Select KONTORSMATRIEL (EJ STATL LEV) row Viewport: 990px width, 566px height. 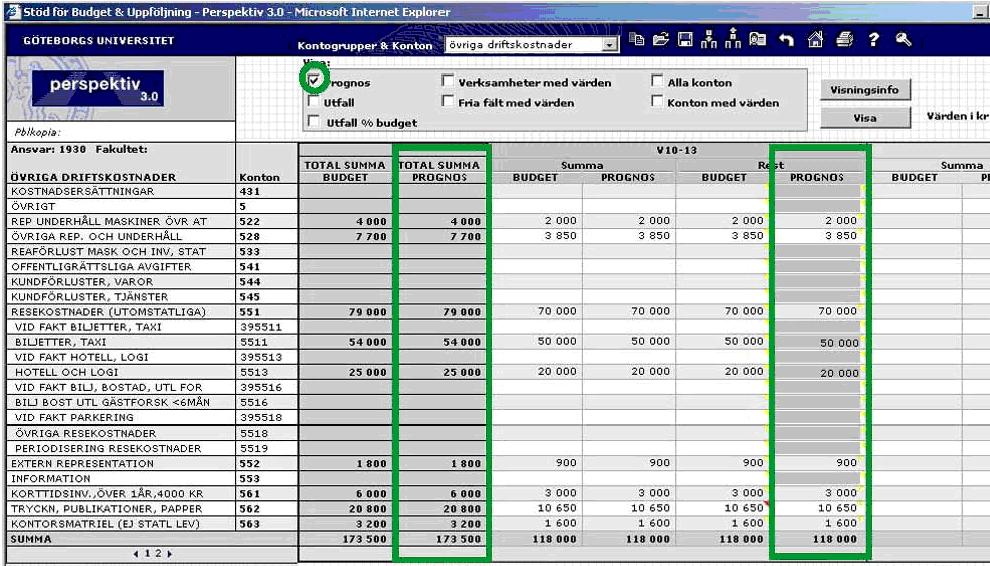point(105,524)
